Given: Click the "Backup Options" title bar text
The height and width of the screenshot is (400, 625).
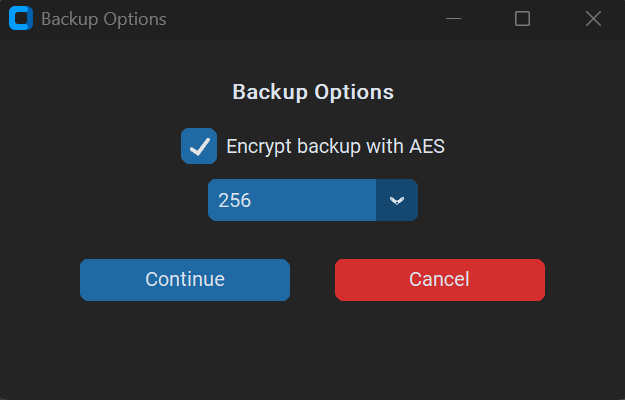Looking at the screenshot, I should pos(103,19).
